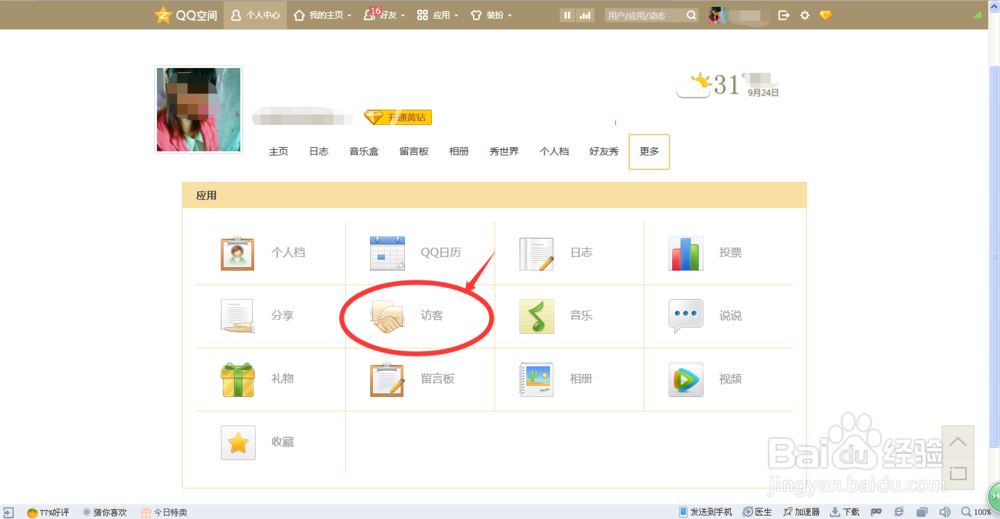Click the scroll-to-top arrow button
Image resolution: width=1000 pixels, height=519 pixels.
pyautogui.click(x=958, y=442)
